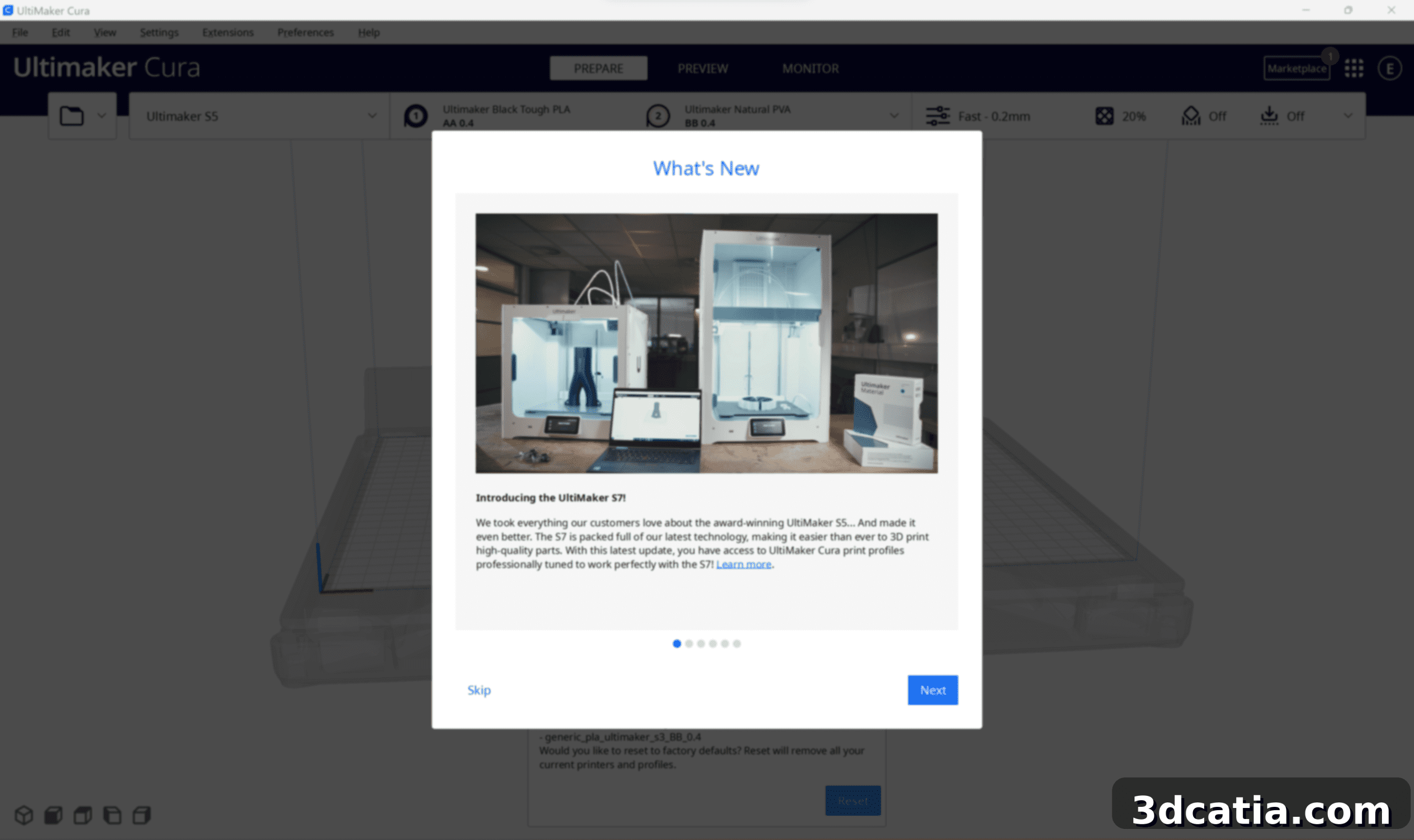Open the Ultimaker S5 printer selector
Image resolution: width=1414 pixels, height=840 pixels.
[259, 116]
